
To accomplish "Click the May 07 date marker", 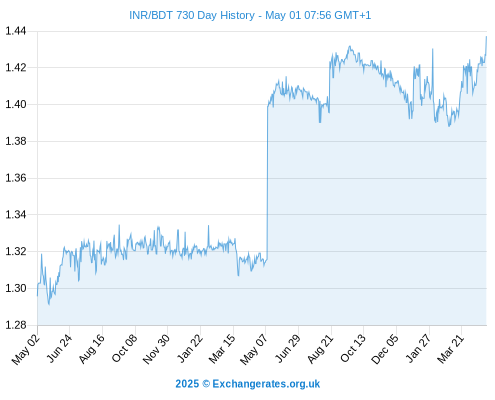I will pos(254,349).
